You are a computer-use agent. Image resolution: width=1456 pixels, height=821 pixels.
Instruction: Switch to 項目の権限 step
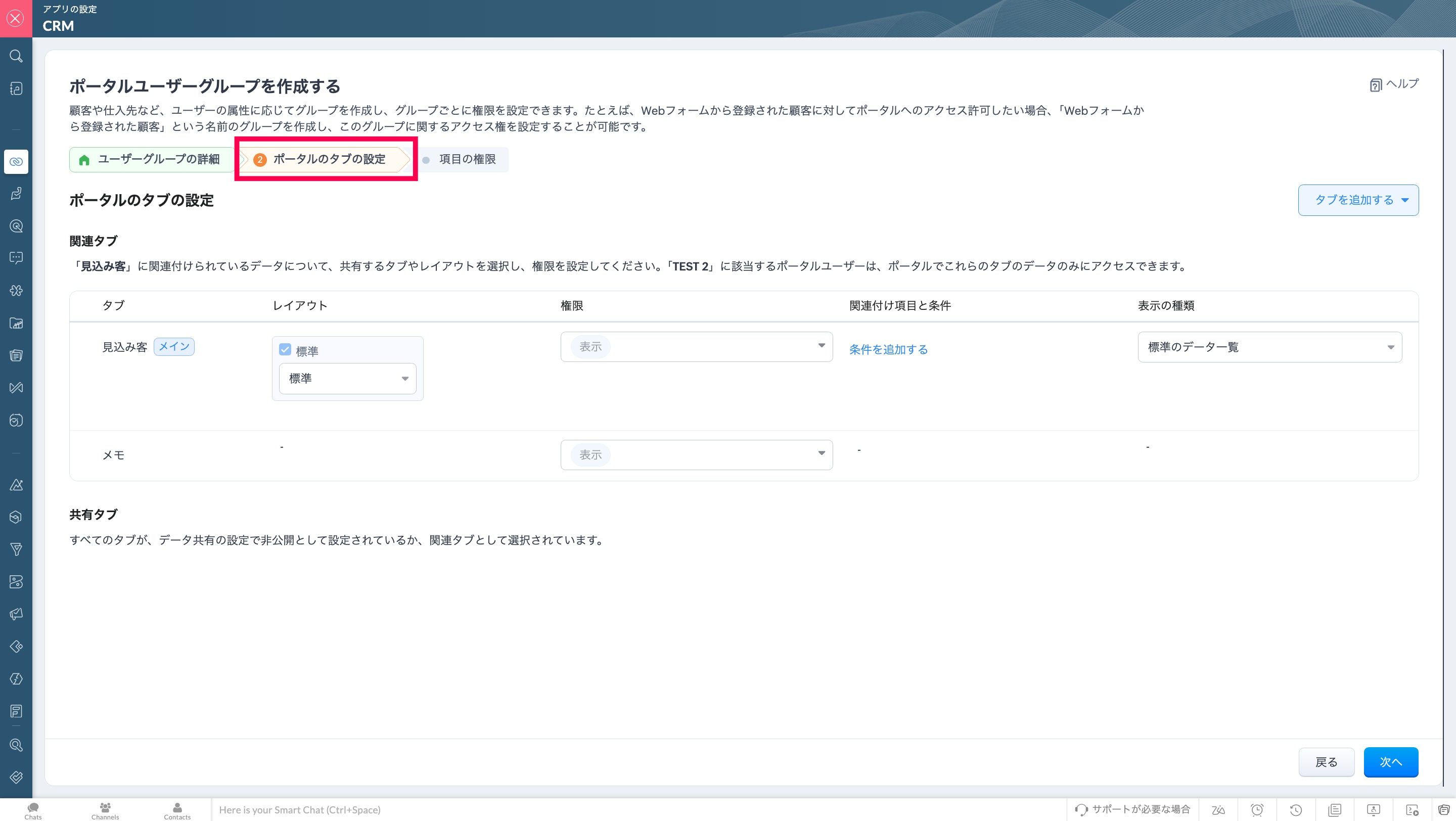coord(466,159)
